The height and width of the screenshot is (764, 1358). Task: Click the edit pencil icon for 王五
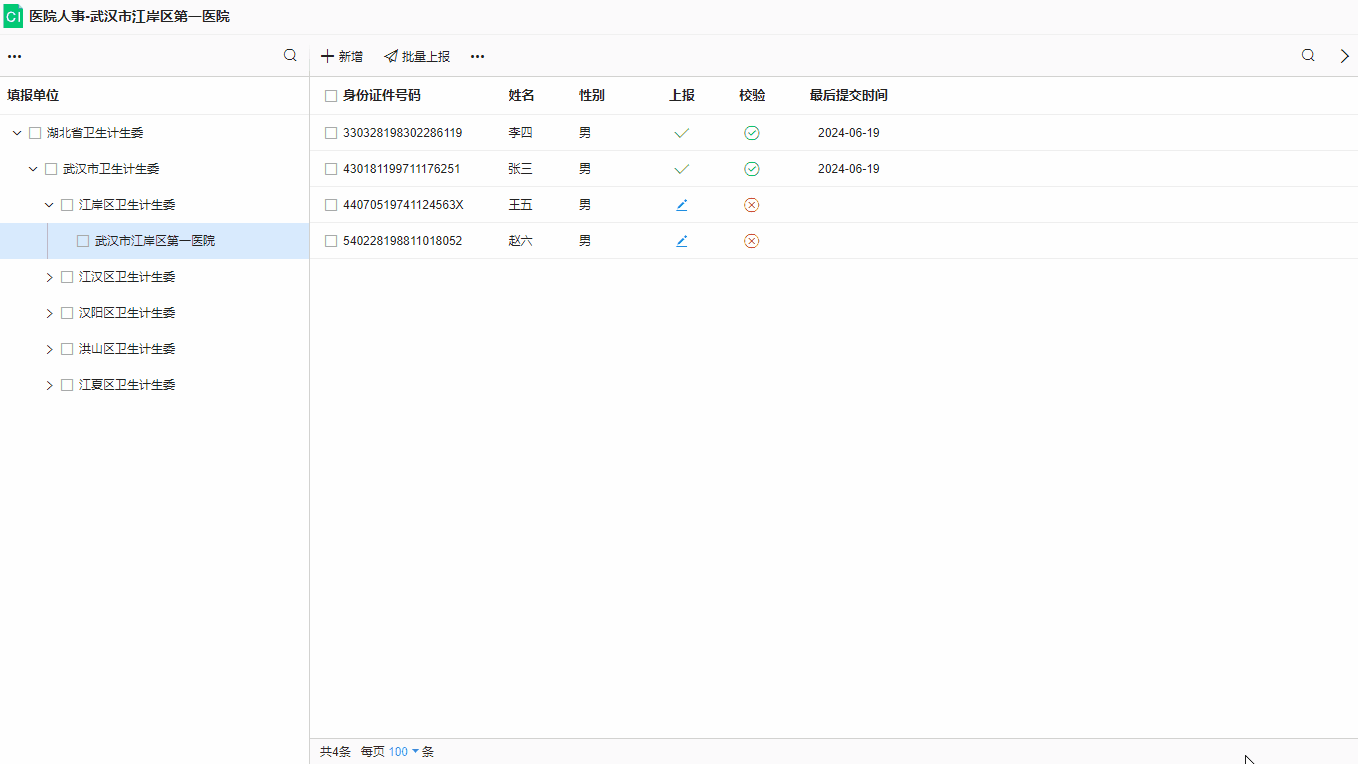tap(682, 205)
